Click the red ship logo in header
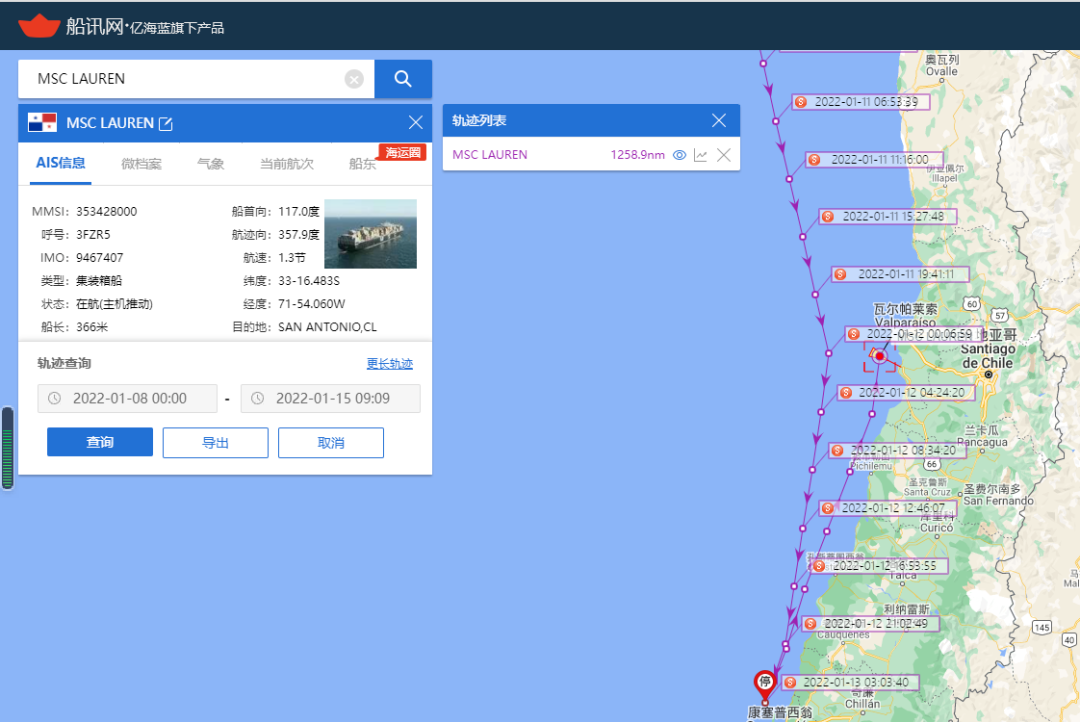 [39, 25]
